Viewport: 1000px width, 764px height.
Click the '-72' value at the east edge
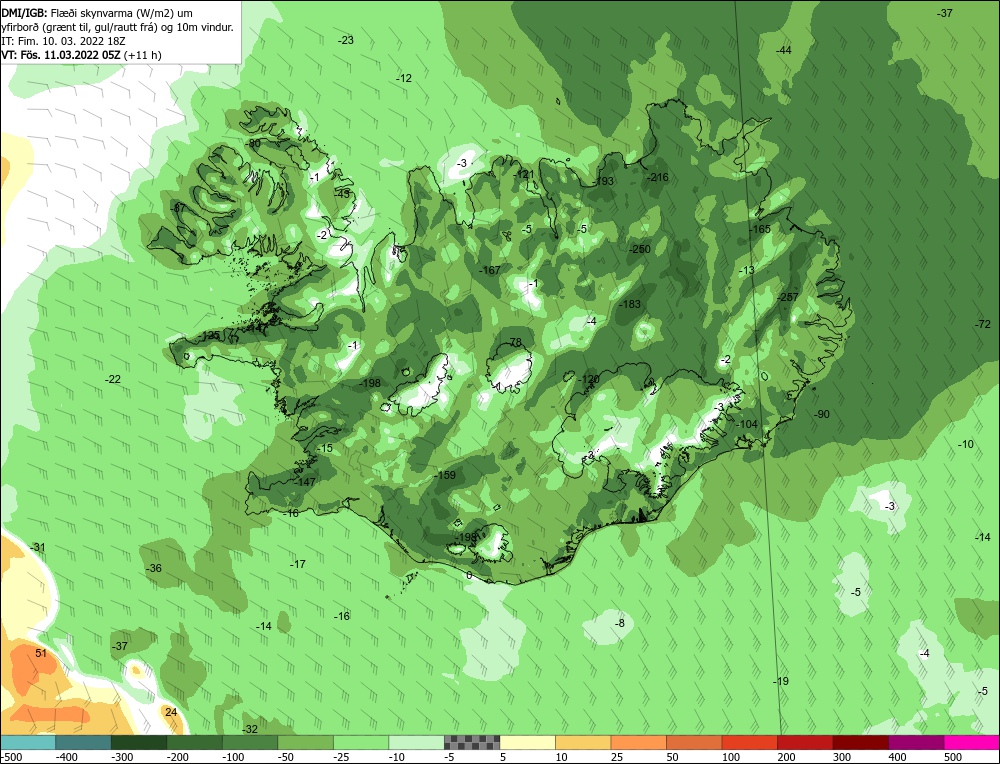983,325
